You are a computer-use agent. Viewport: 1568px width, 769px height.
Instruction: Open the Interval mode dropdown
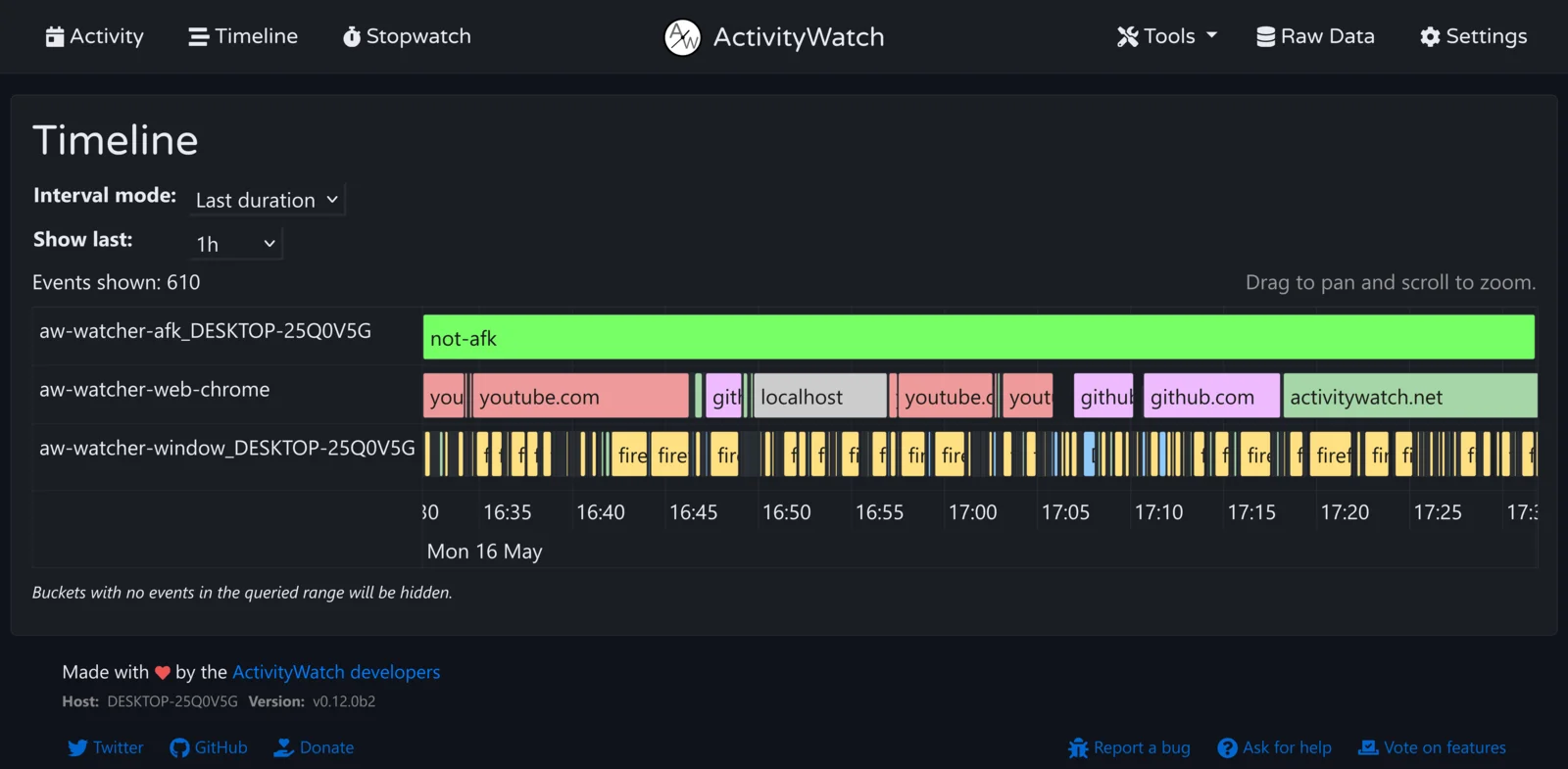267,200
